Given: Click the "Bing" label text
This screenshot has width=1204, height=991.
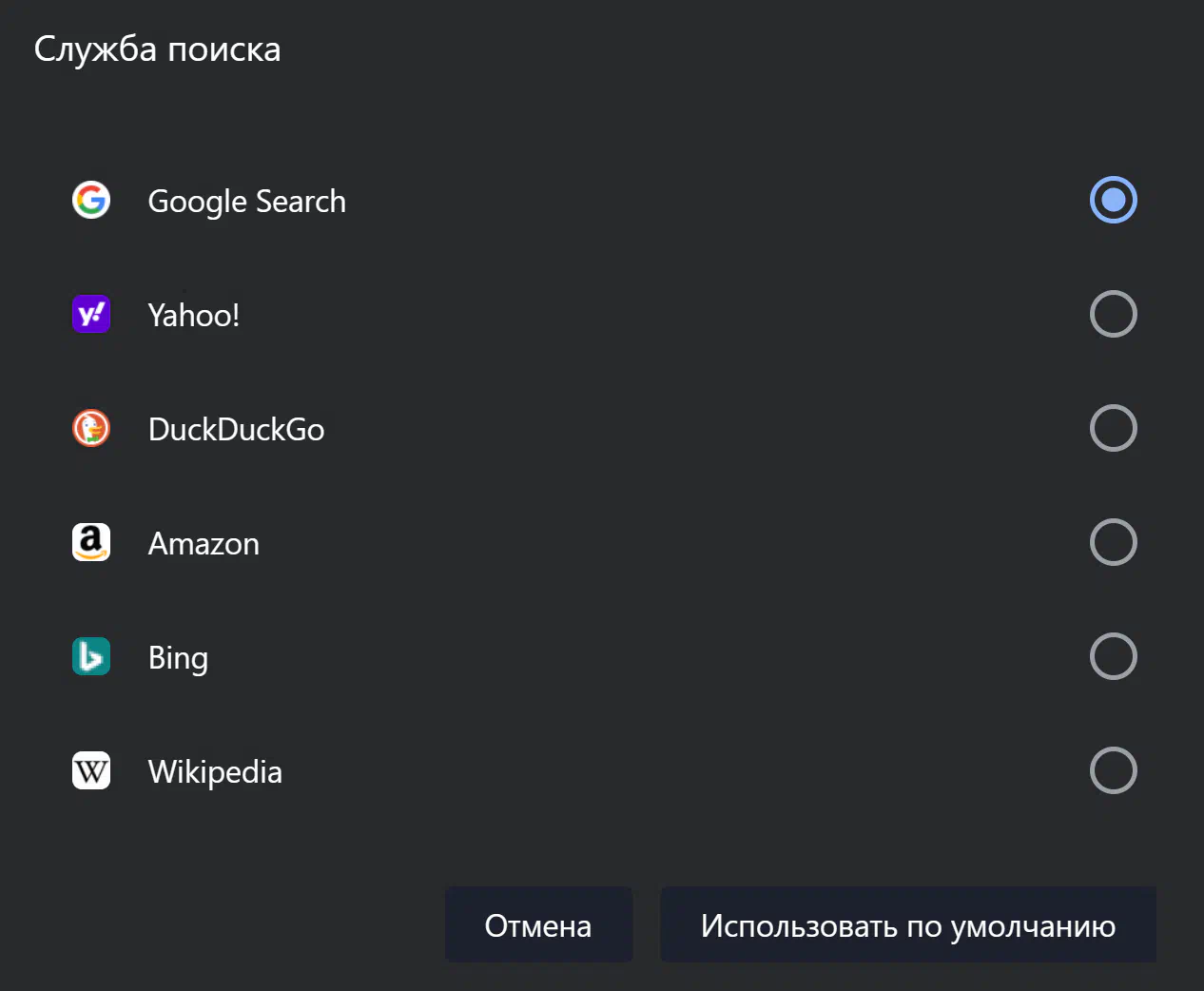Looking at the screenshot, I should 178,658.
